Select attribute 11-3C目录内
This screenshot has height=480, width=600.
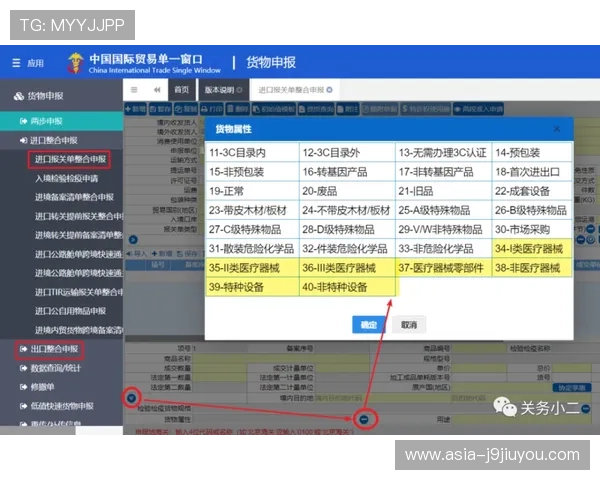252,153
